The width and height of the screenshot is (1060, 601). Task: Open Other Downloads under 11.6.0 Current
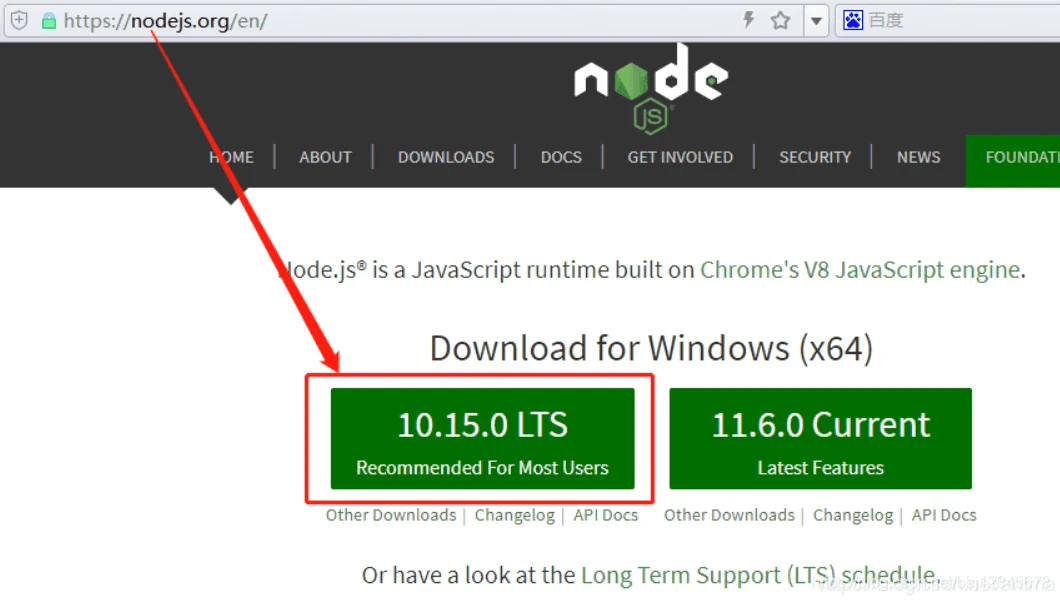click(x=729, y=515)
